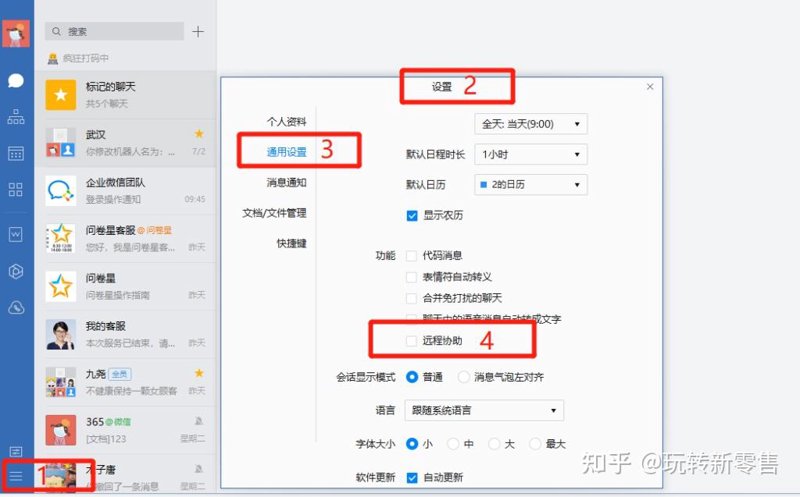Click the 全员 tag on 九尧
The image size is (800, 497).
120,374
